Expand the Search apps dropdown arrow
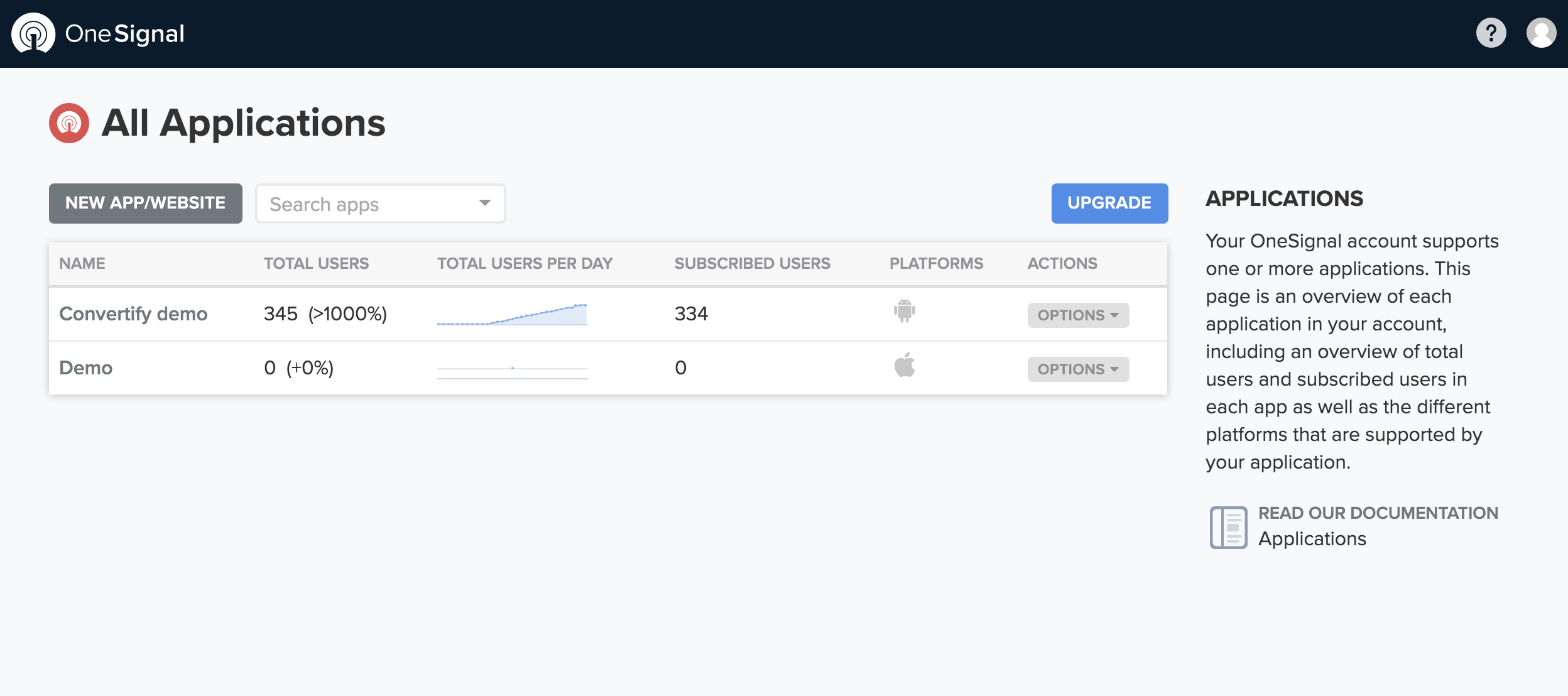This screenshot has height=696, width=1568. 484,203
